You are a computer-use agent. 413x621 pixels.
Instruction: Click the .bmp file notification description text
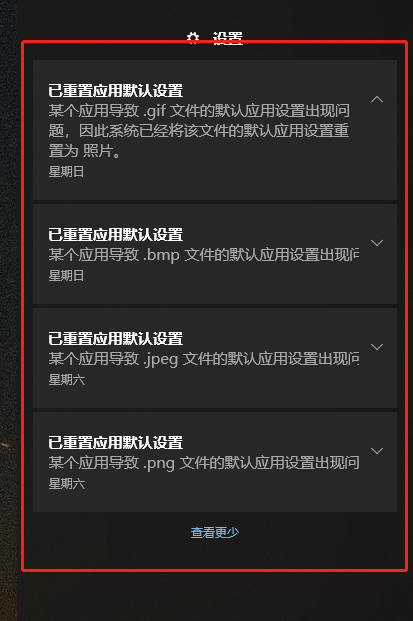(204, 255)
